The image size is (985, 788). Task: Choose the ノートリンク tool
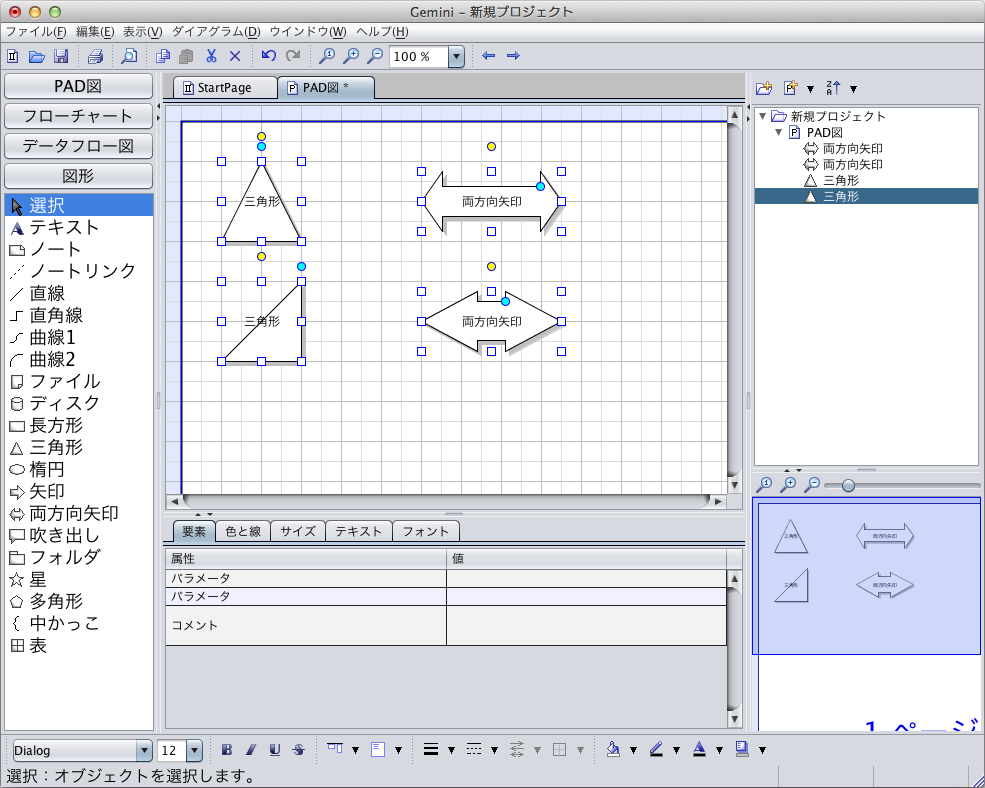click(x=79, y=271)
